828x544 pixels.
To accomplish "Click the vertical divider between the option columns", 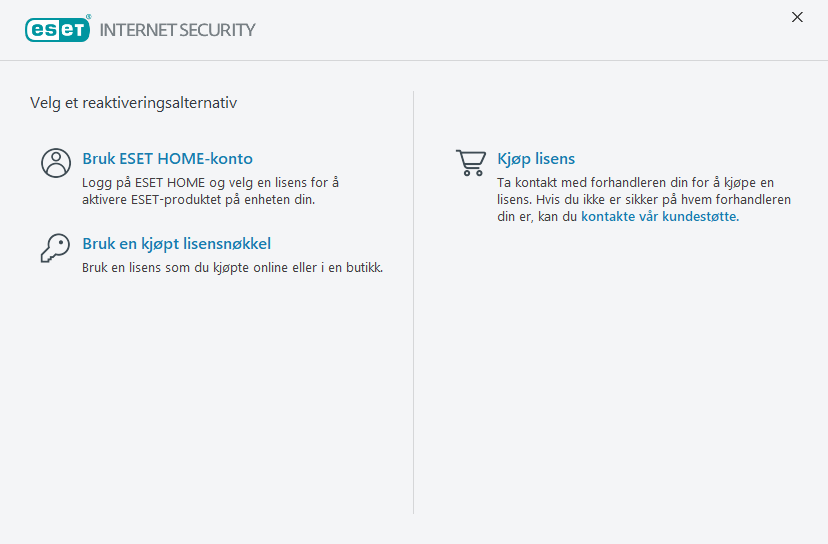I will coord(414,300).
